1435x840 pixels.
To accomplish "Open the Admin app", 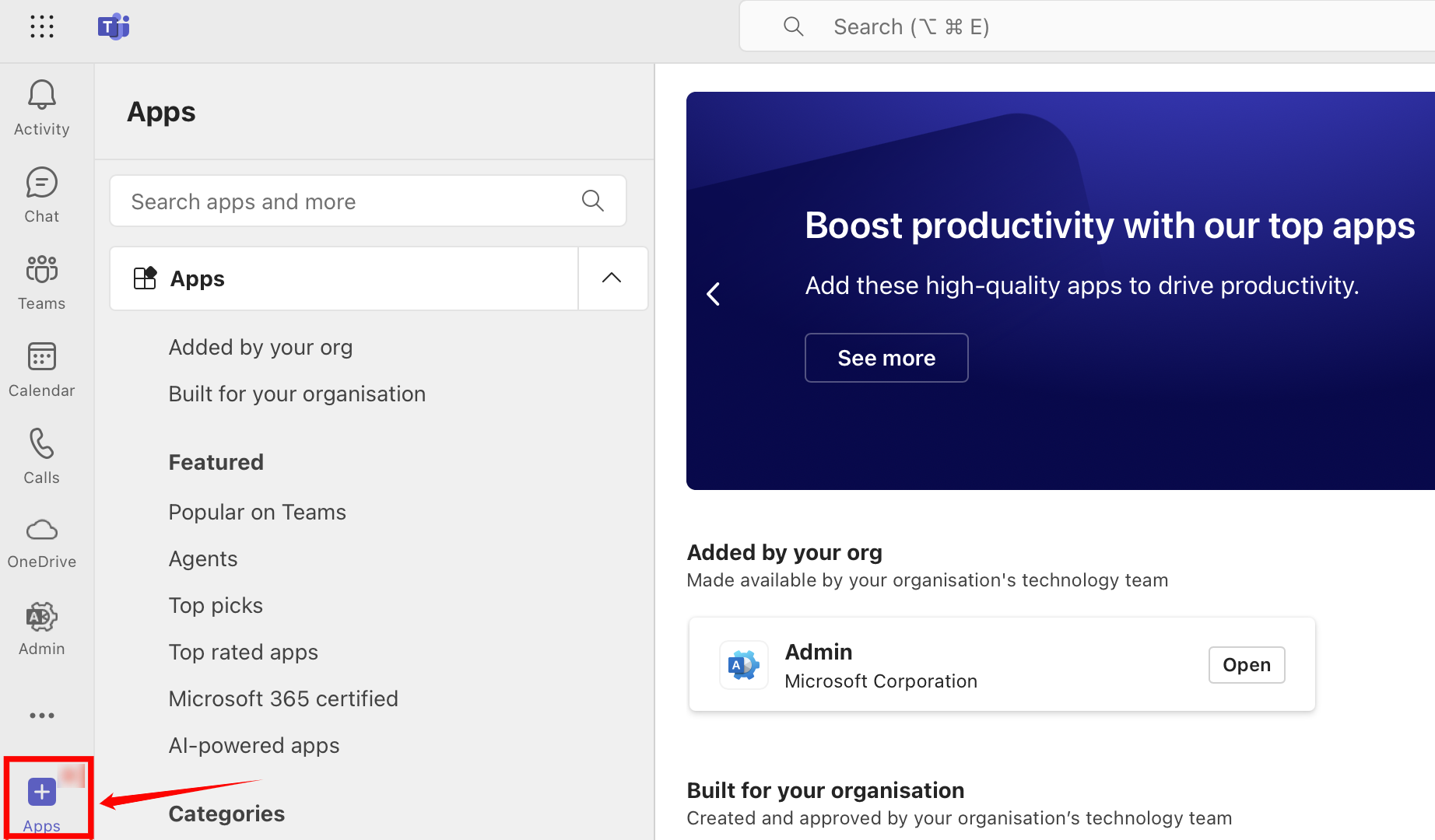I will (x=1246, y=665).
